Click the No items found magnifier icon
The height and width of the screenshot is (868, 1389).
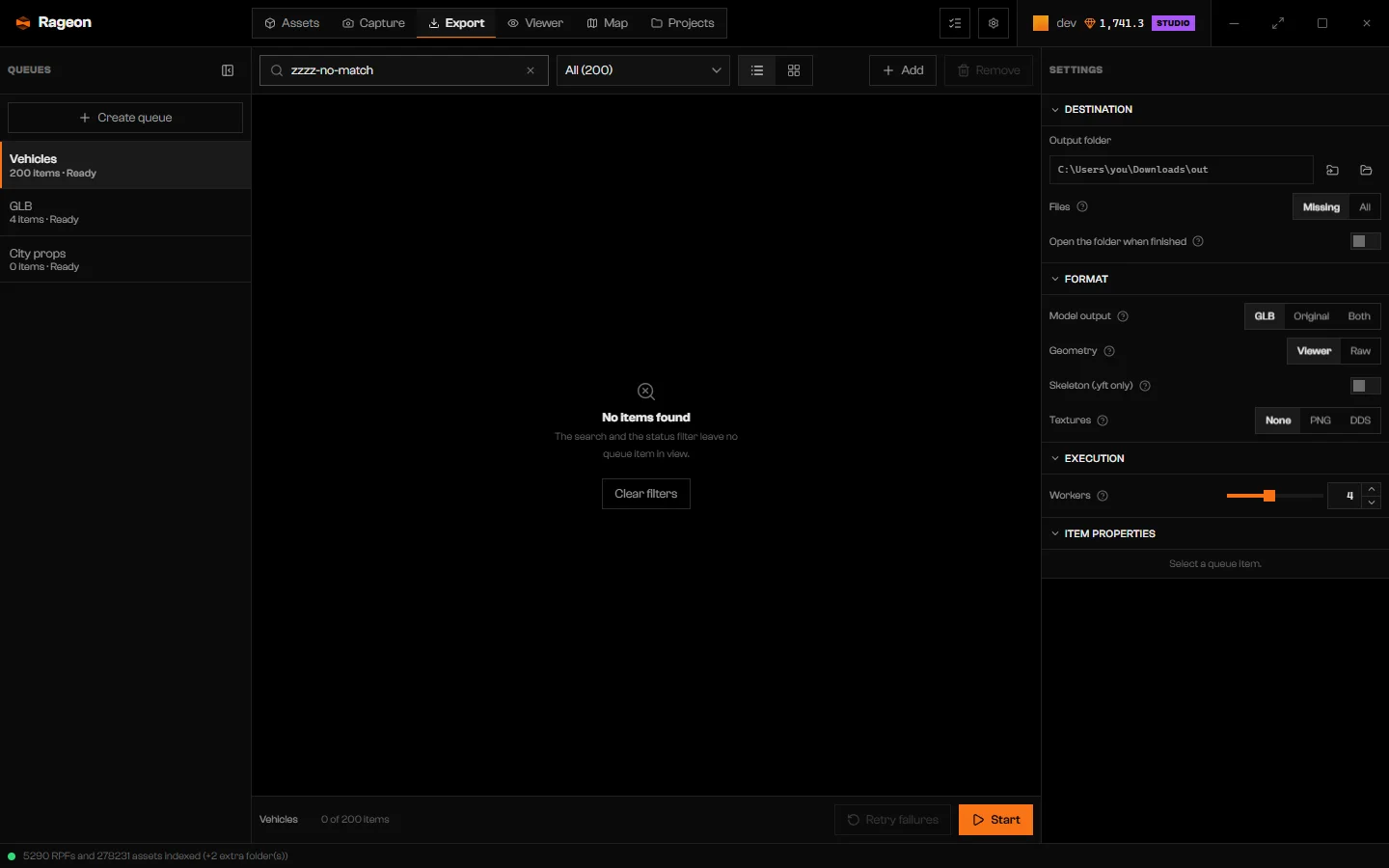click(646, 392)
